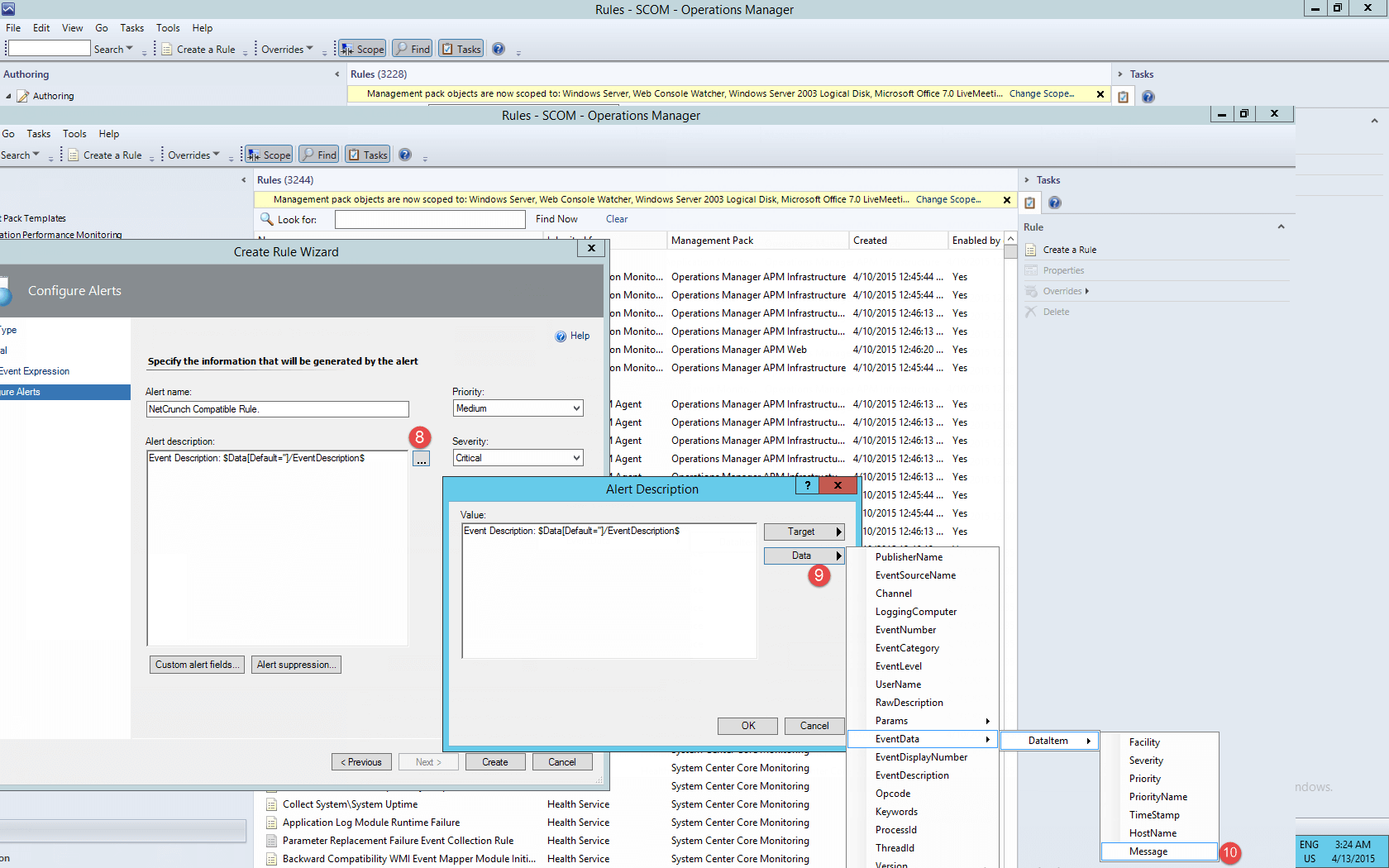Click OK in Alert Description dialog

pyautogui.click(x=748, y=726)
